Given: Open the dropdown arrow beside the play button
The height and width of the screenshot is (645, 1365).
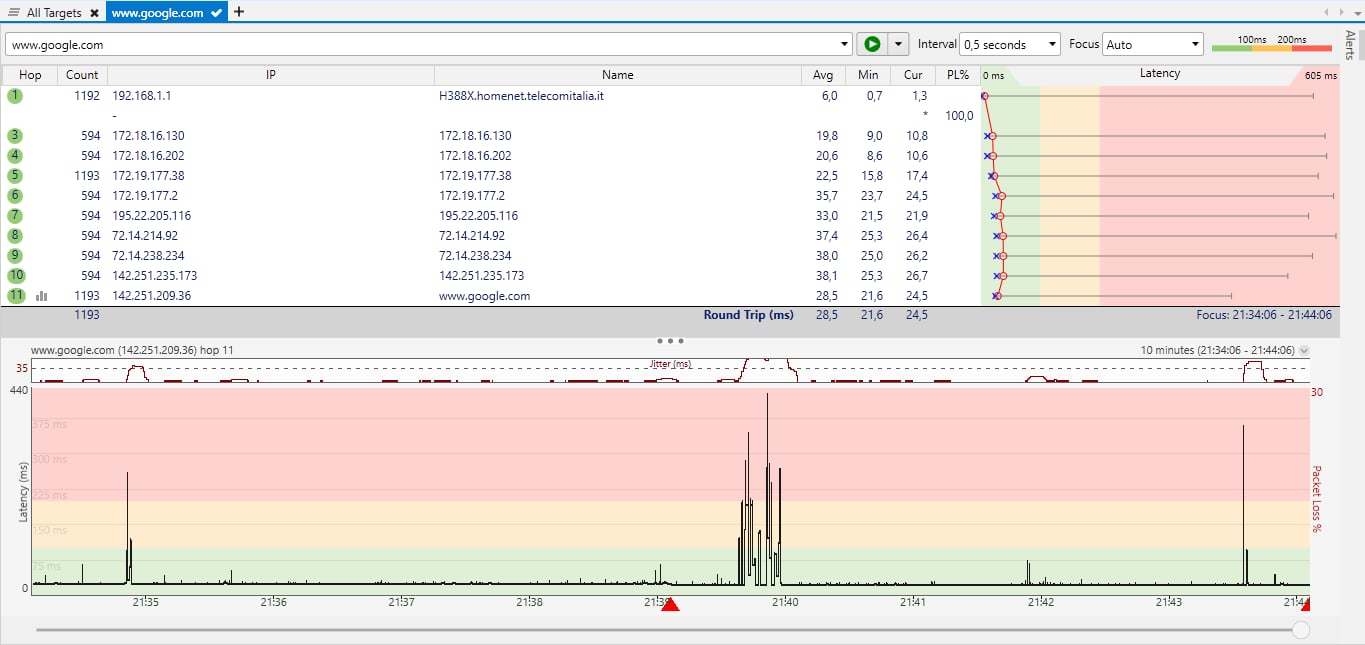Looking at the screenshot, I should coord(898,44).
